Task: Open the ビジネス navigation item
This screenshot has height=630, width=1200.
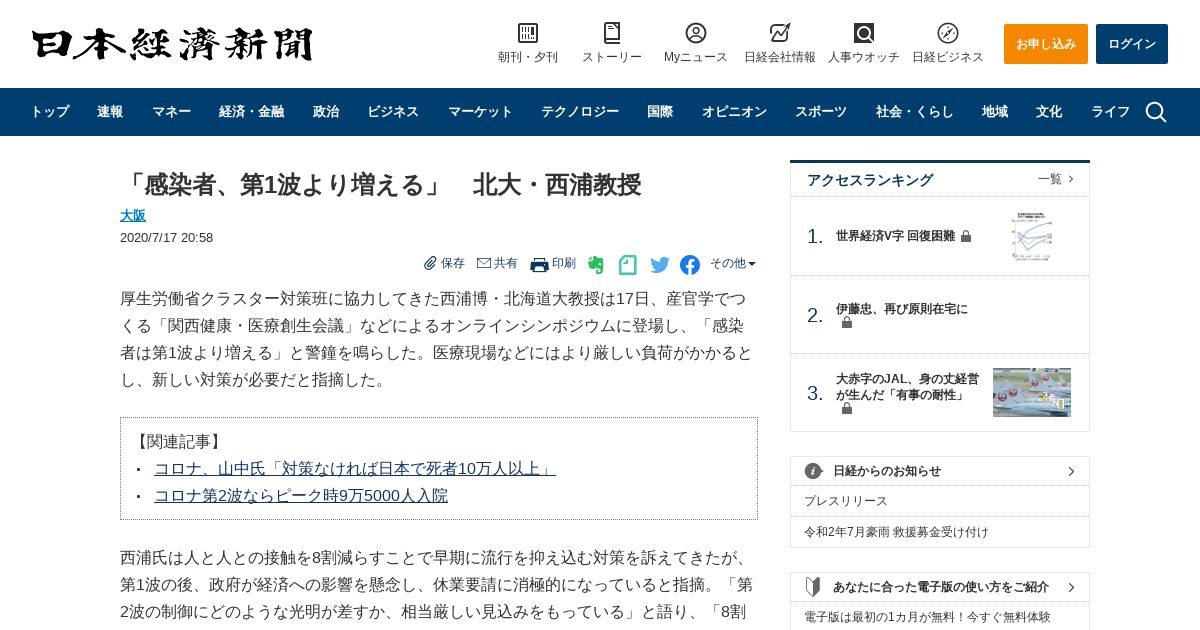Action: [x=393, y=112]
